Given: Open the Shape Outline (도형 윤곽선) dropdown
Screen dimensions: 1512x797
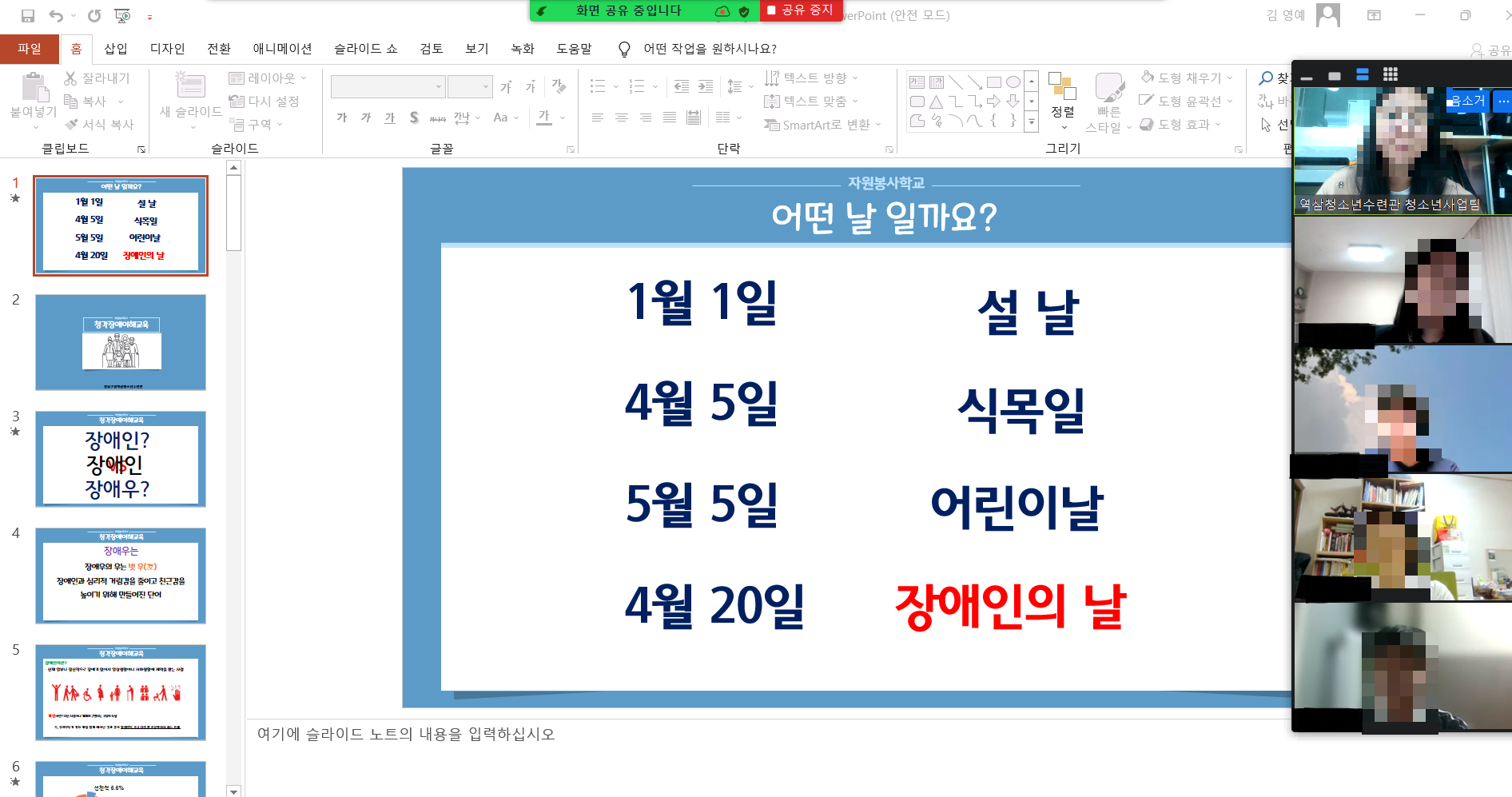Looking at the screenshot, I should (1187, 101).
